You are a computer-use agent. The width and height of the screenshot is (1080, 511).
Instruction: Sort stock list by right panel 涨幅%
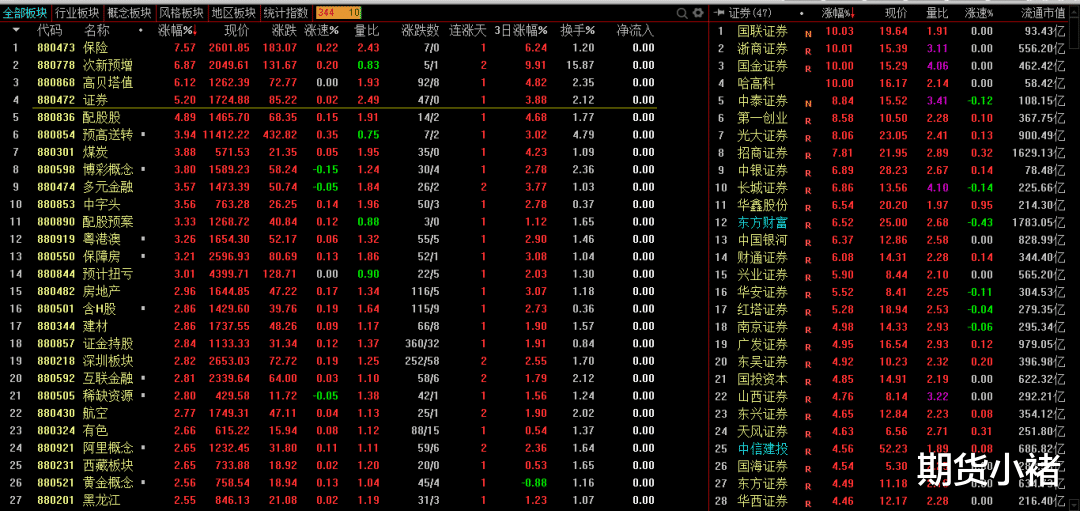tap(838, 13)
